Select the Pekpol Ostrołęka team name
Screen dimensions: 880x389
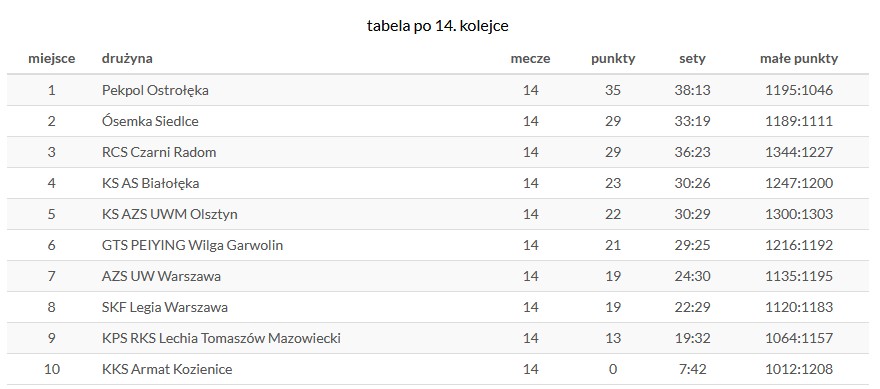(155, 90)
